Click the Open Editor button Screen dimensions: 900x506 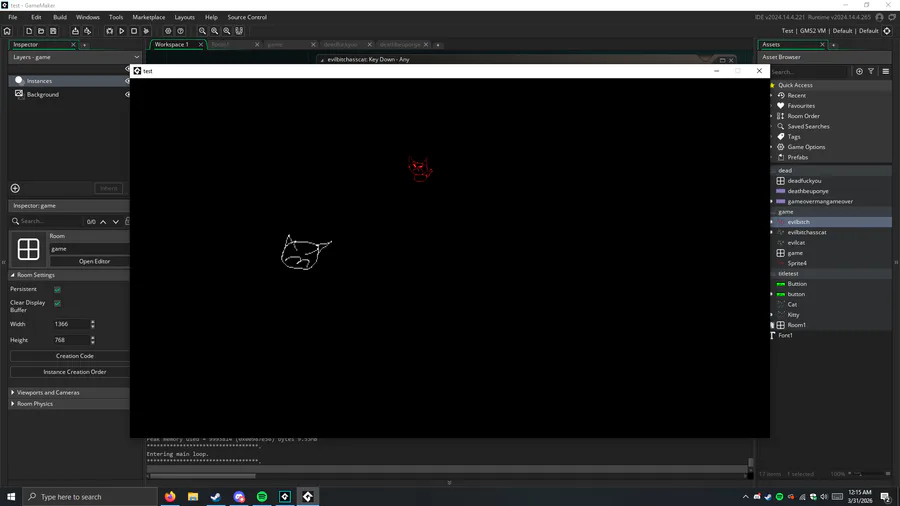[95, 261]
